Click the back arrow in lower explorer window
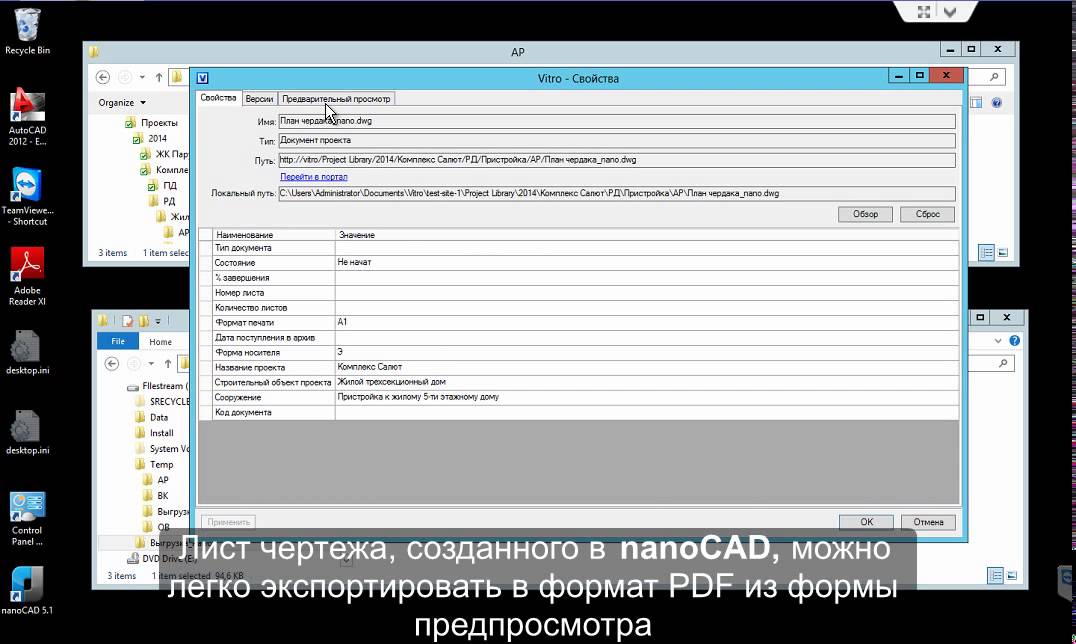Screen dimensions: 1076x644 click(x=112, y=363)
